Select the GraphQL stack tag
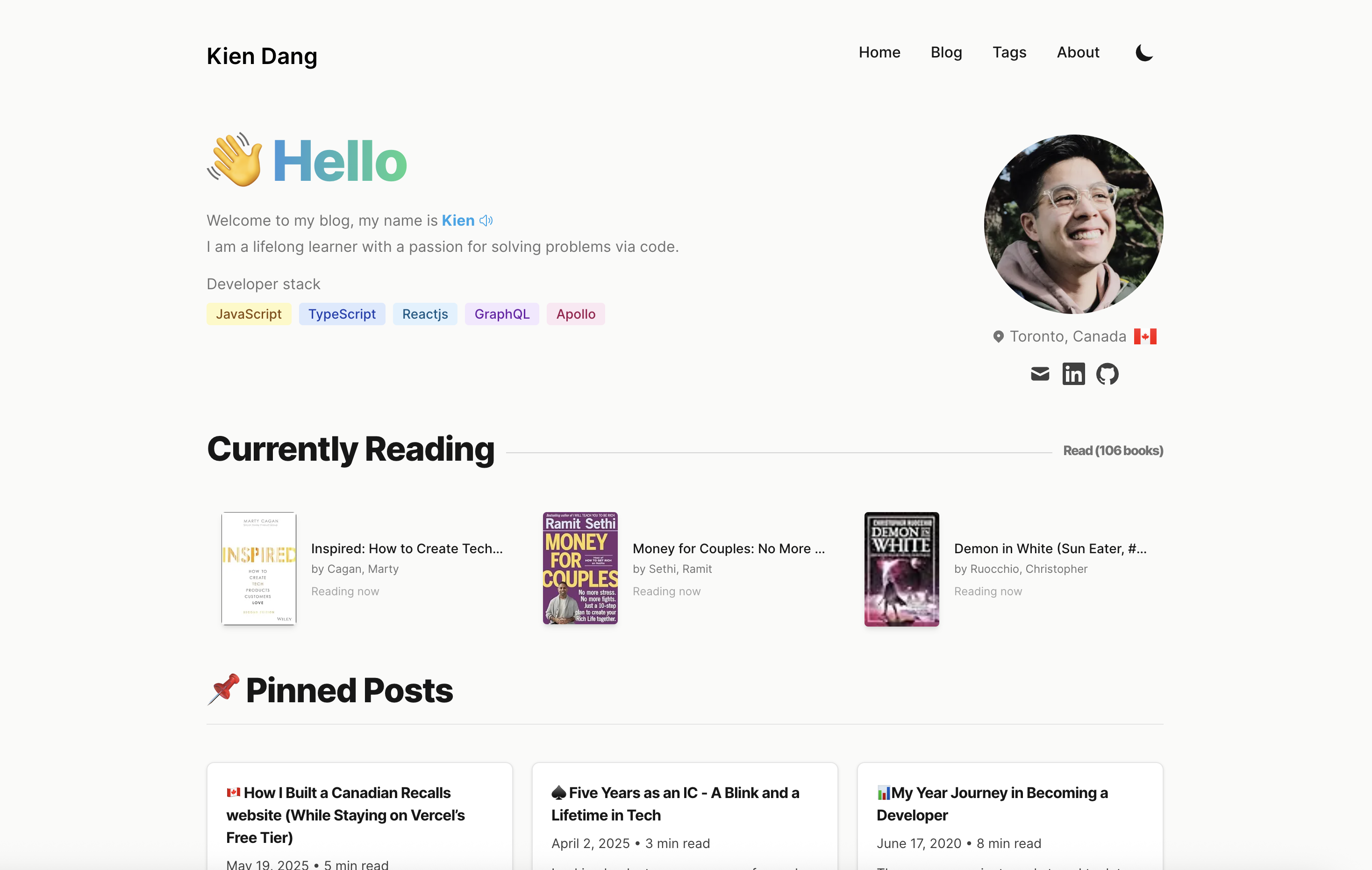The image size is (1372, 870). click(501, 314)
